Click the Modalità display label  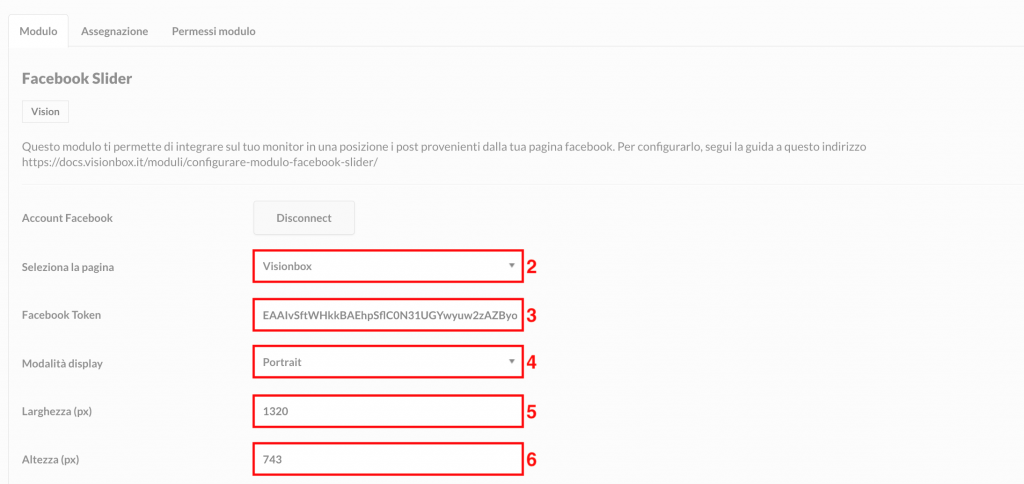62,363
